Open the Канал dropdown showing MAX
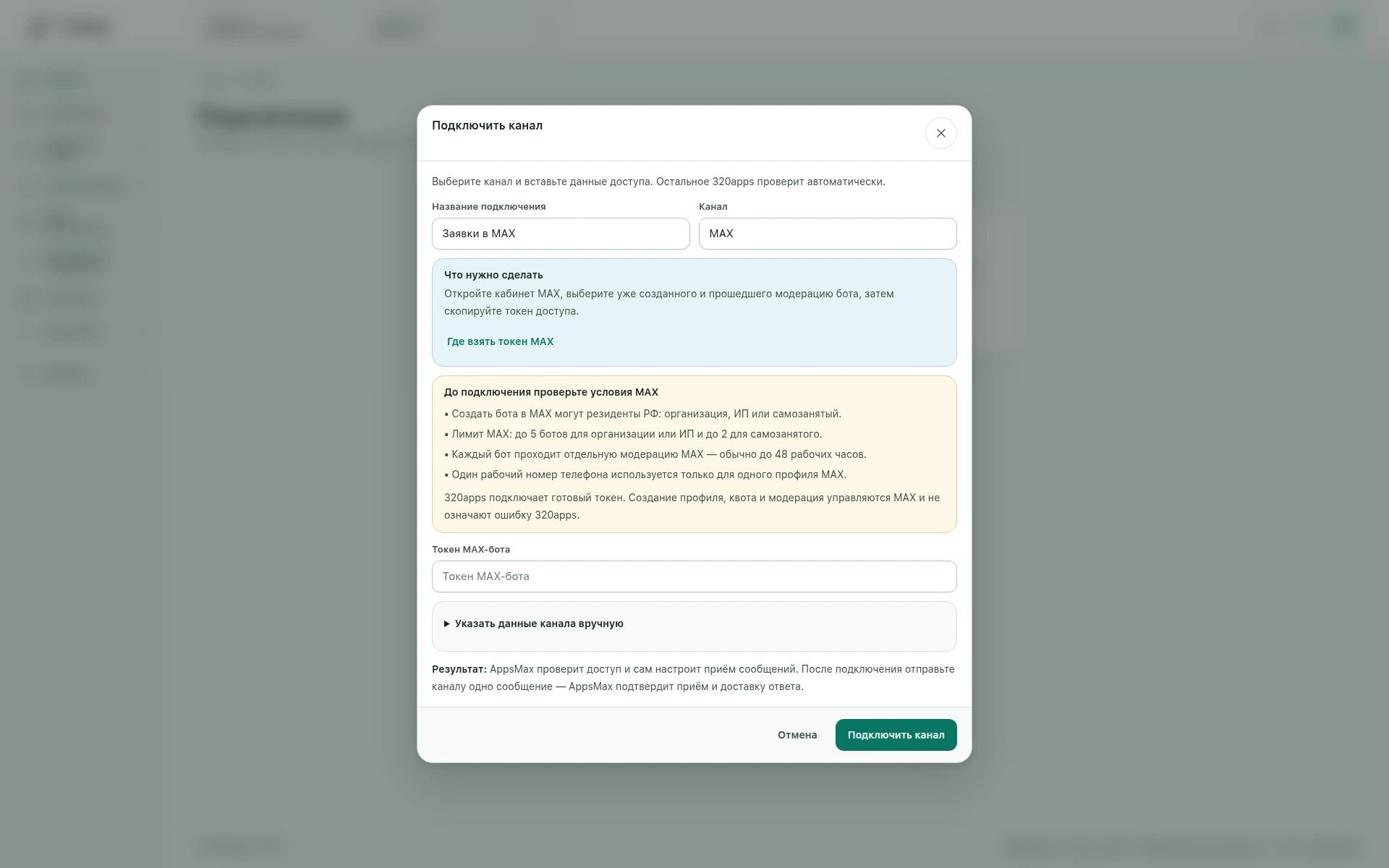Screen dimensions: 1389x868 (828, 234)
